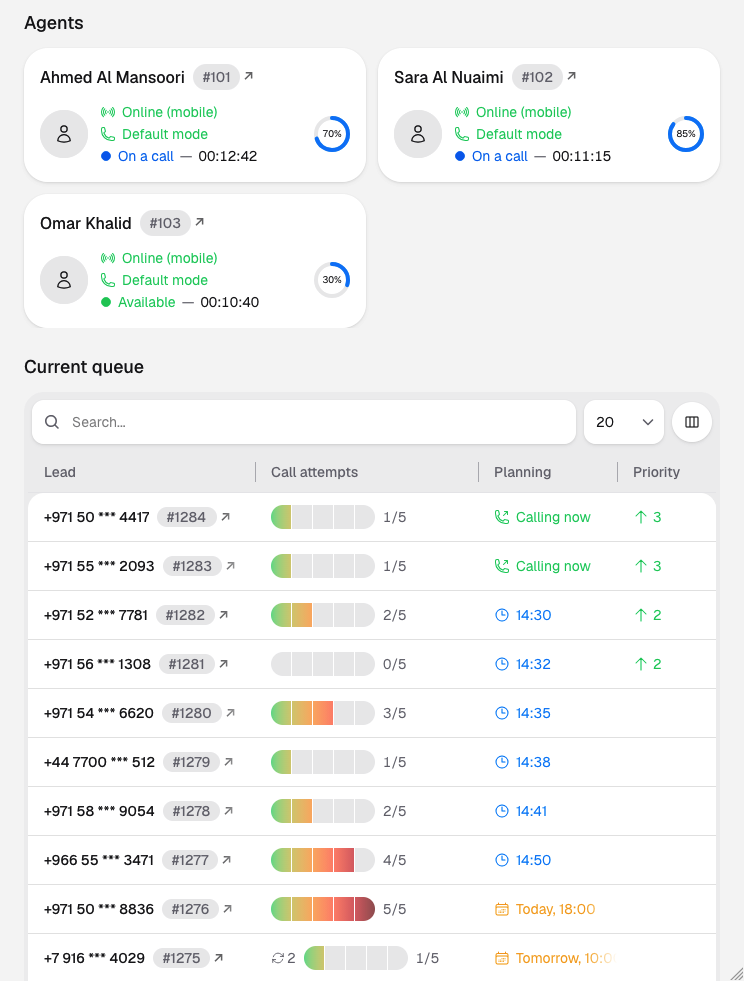Click the #1276 lead ID badge
Viewport: 744px width, 981px height.
[190, 909]
